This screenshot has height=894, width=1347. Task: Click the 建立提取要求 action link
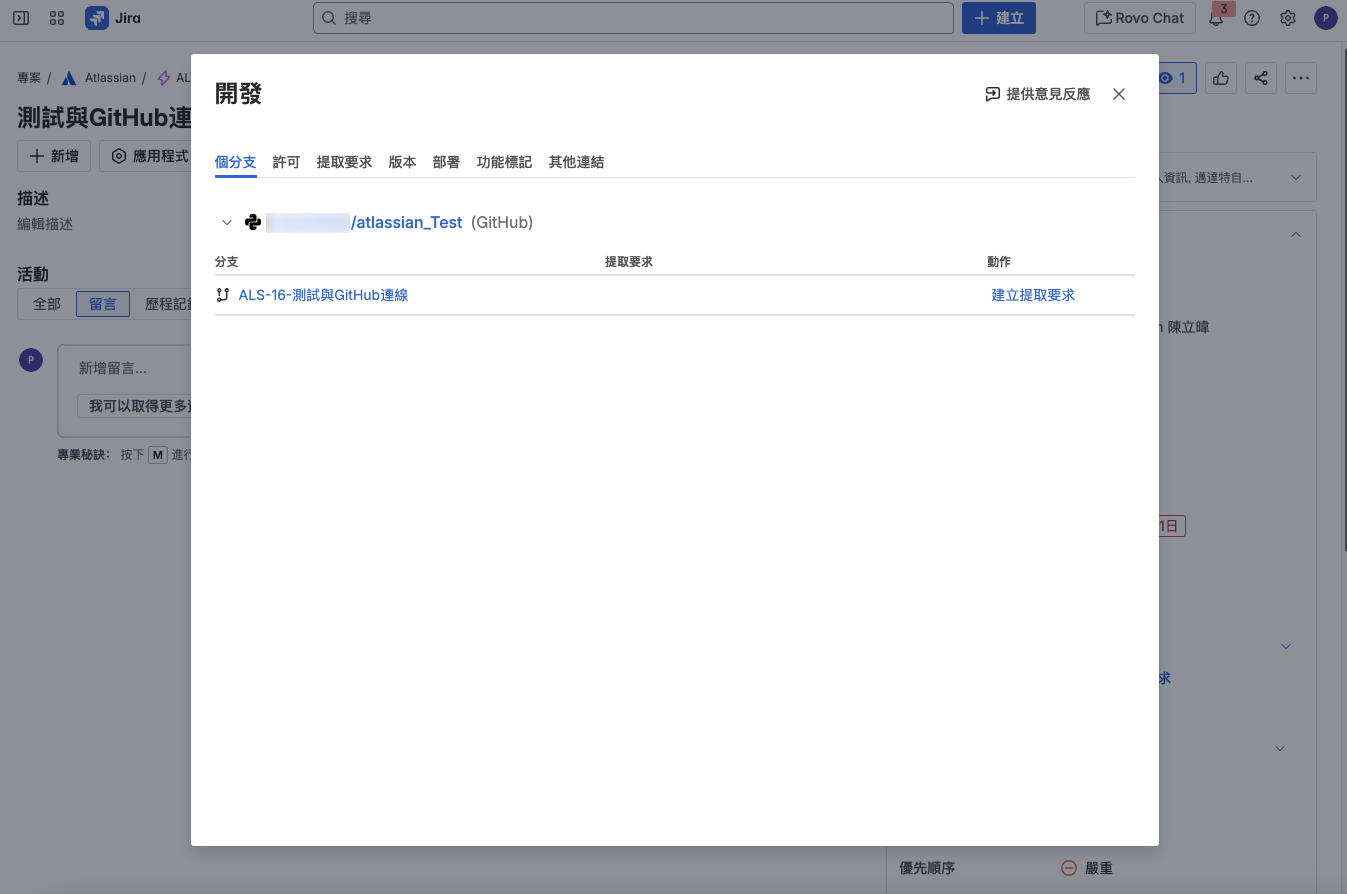(1033, 295)
